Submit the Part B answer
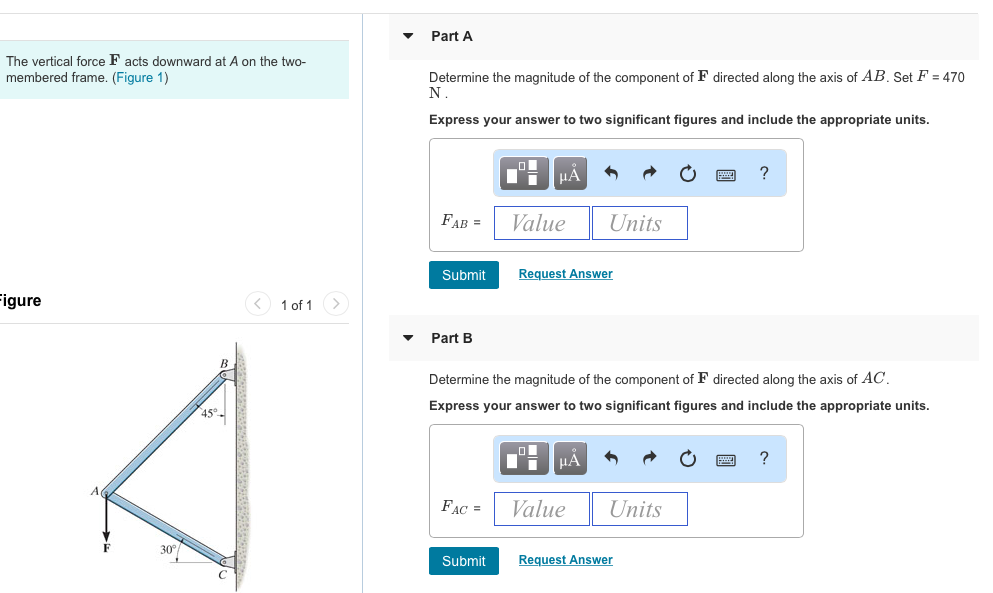The height and width of the screenshot is (593, 993). tap(463, 560)
